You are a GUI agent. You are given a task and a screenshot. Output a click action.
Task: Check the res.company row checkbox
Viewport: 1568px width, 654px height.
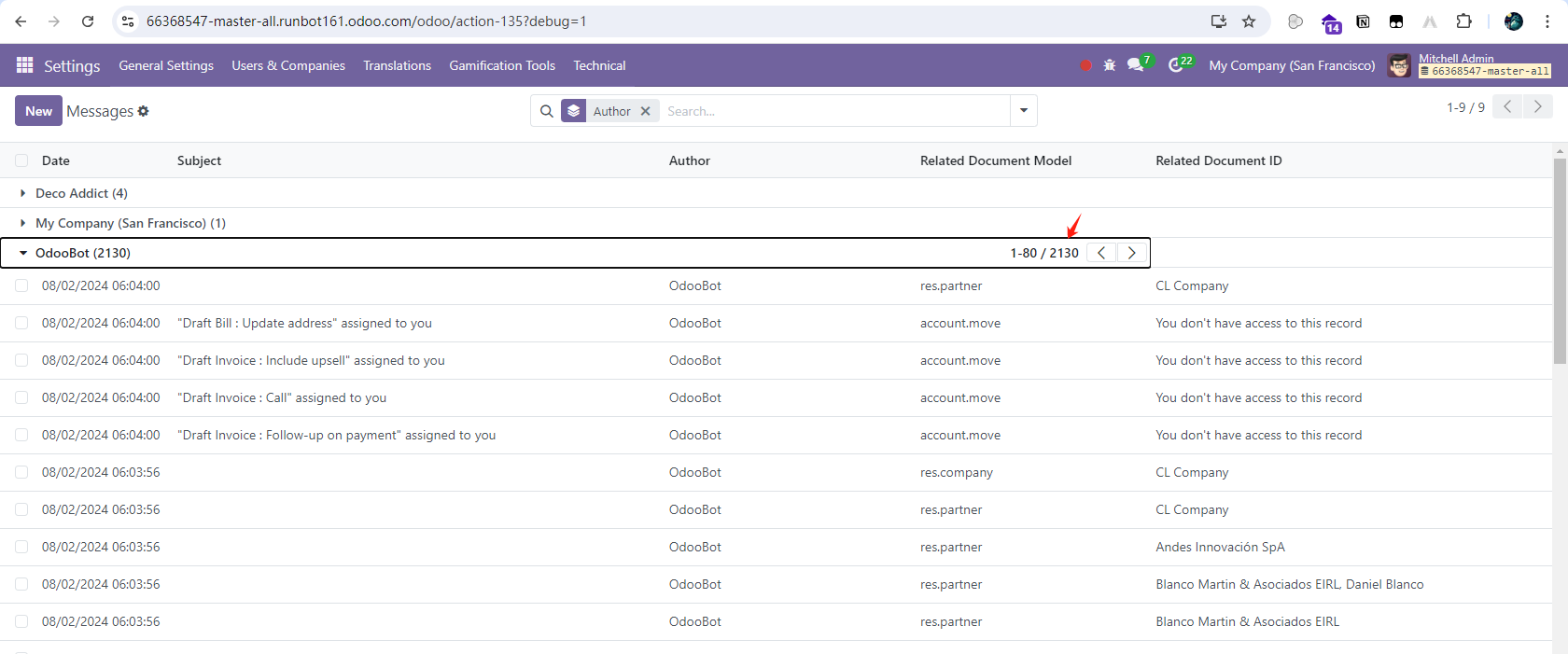click(21, 472)
